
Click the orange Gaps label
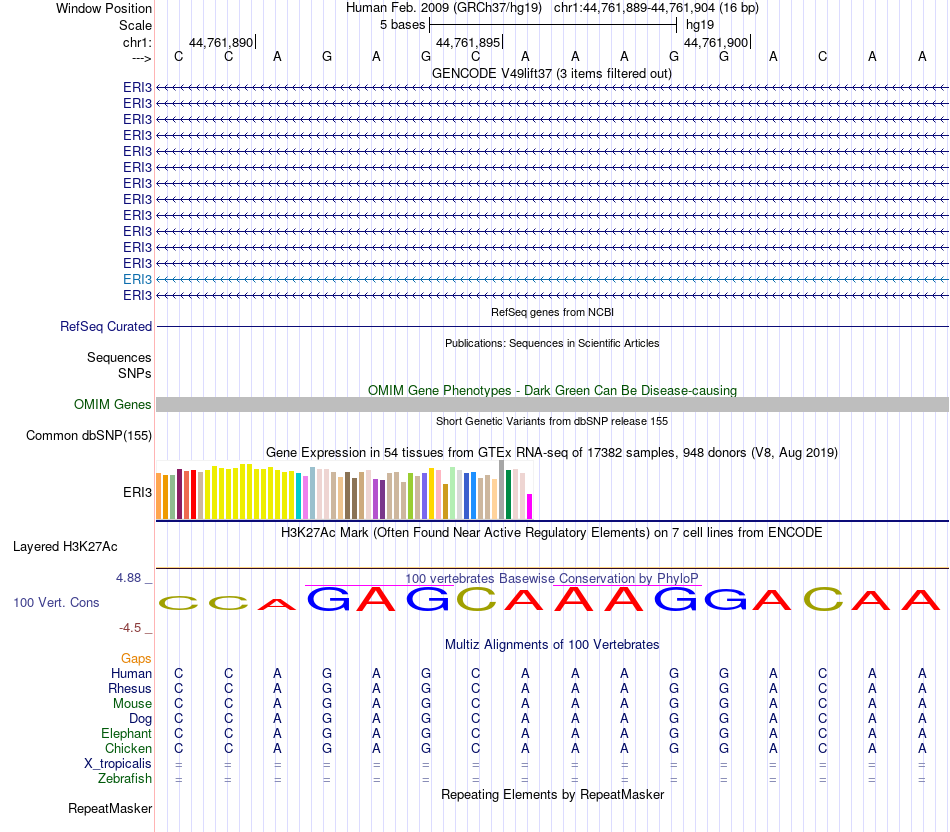[x=136, y=659]
